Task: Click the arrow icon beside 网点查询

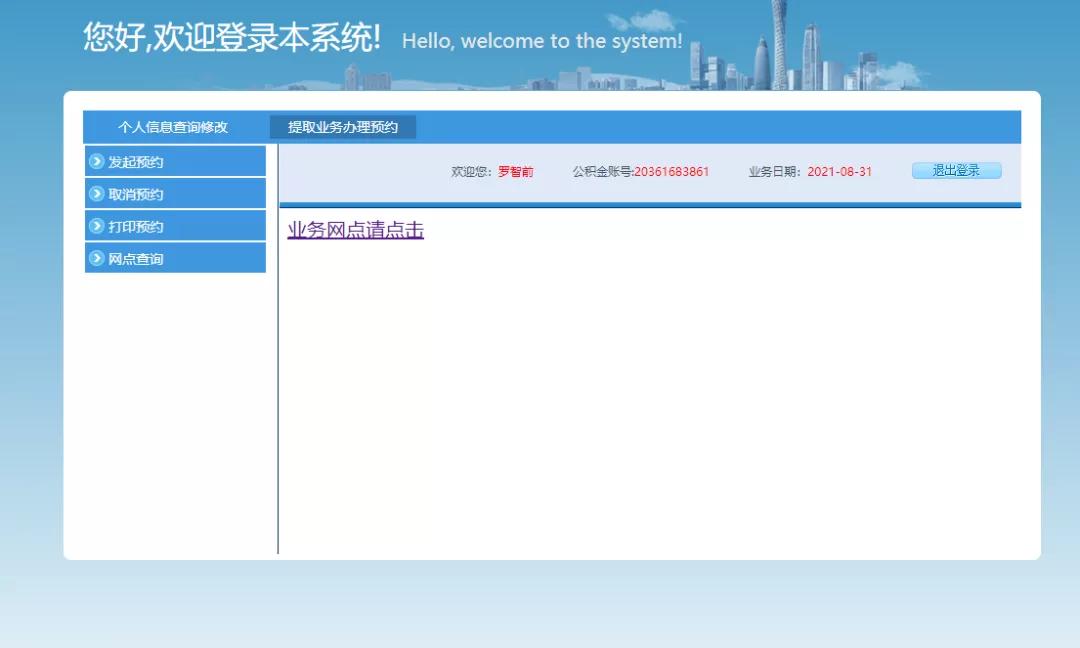Action: tap(96, 258)
